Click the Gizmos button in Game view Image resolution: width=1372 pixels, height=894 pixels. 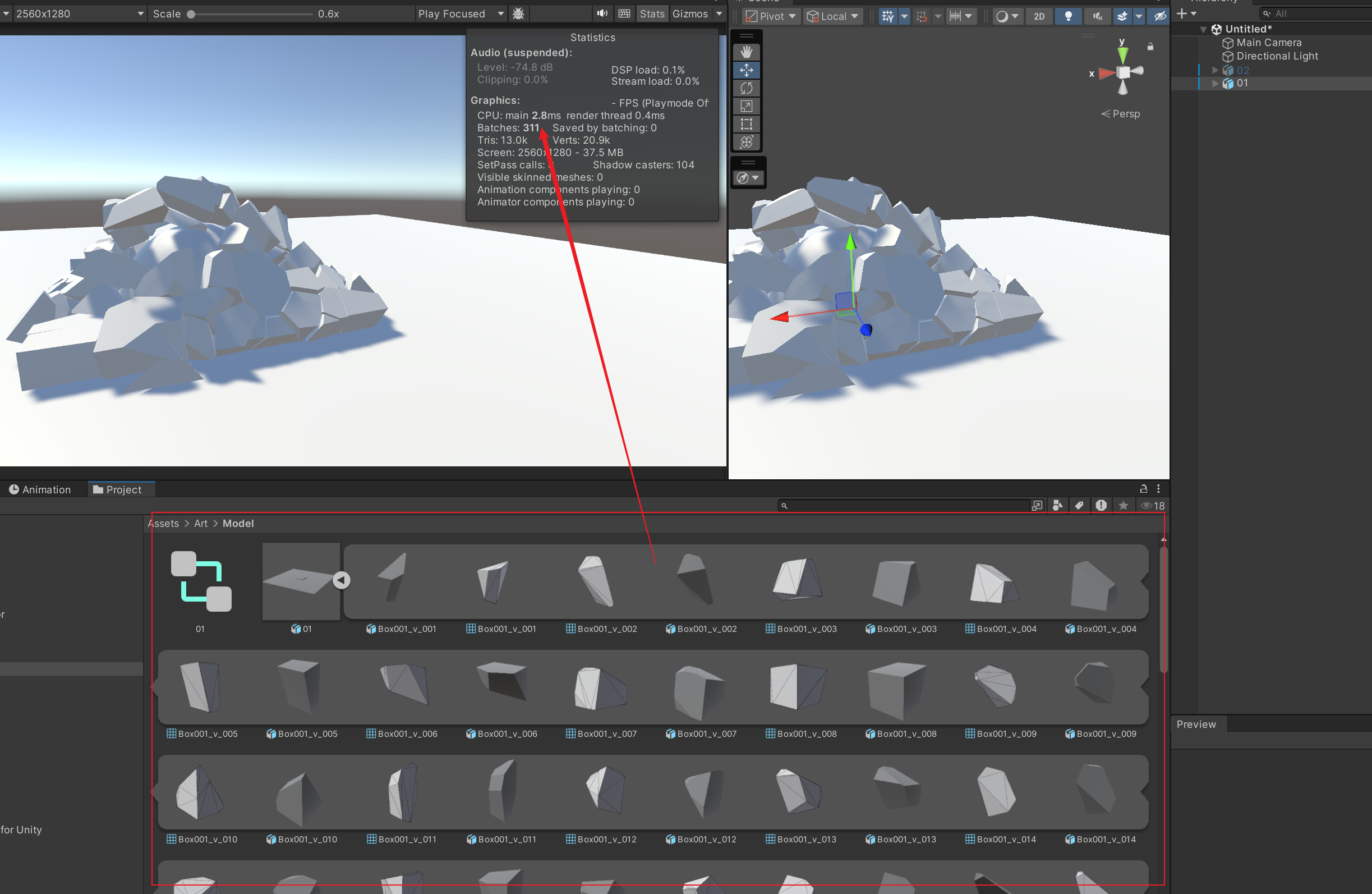tap(690, 13)
